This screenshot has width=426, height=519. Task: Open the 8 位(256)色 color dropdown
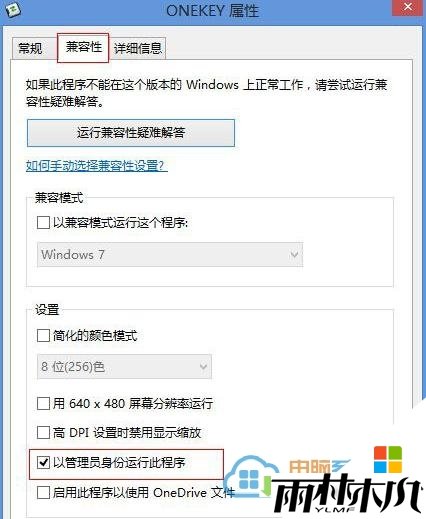coord(124,367)
